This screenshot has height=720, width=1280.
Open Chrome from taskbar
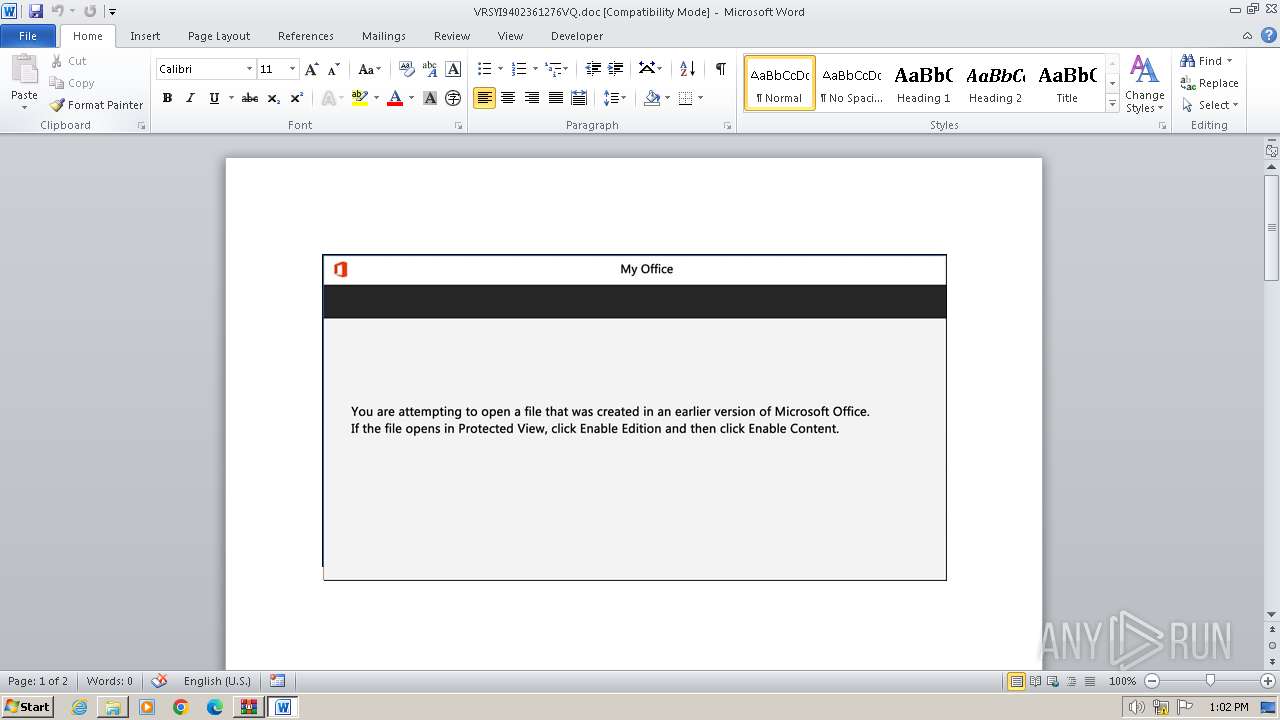pos(180,707)
